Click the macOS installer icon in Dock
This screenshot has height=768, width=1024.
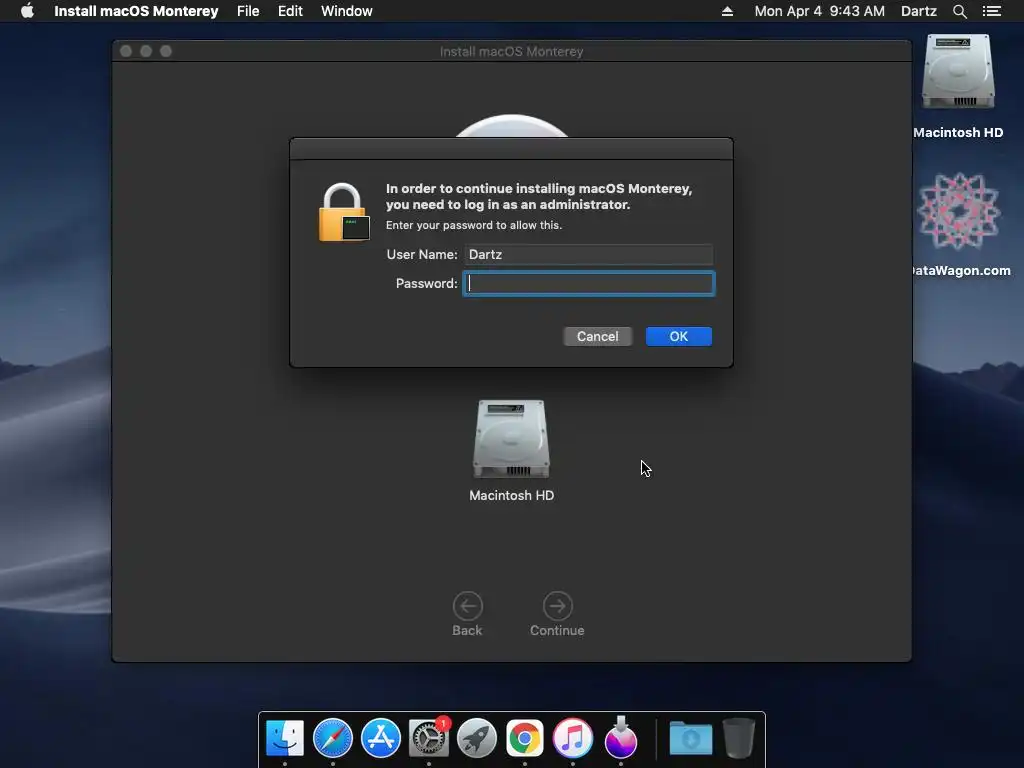coord(620,737)
